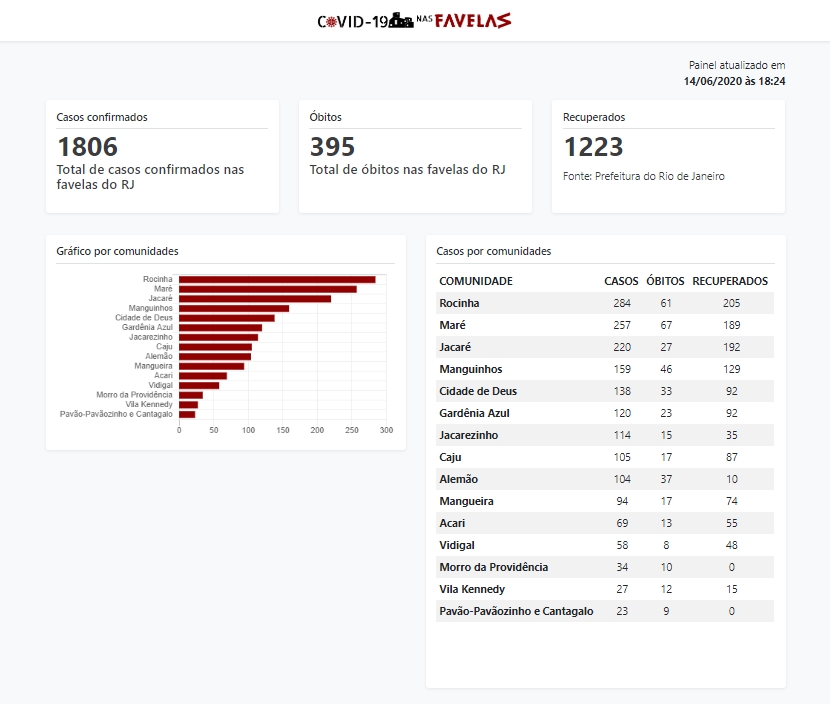Click the Jacaré bar in the chart
Image resolution: width=830 pixels, height=704 pixels.
tap(254, 298)
